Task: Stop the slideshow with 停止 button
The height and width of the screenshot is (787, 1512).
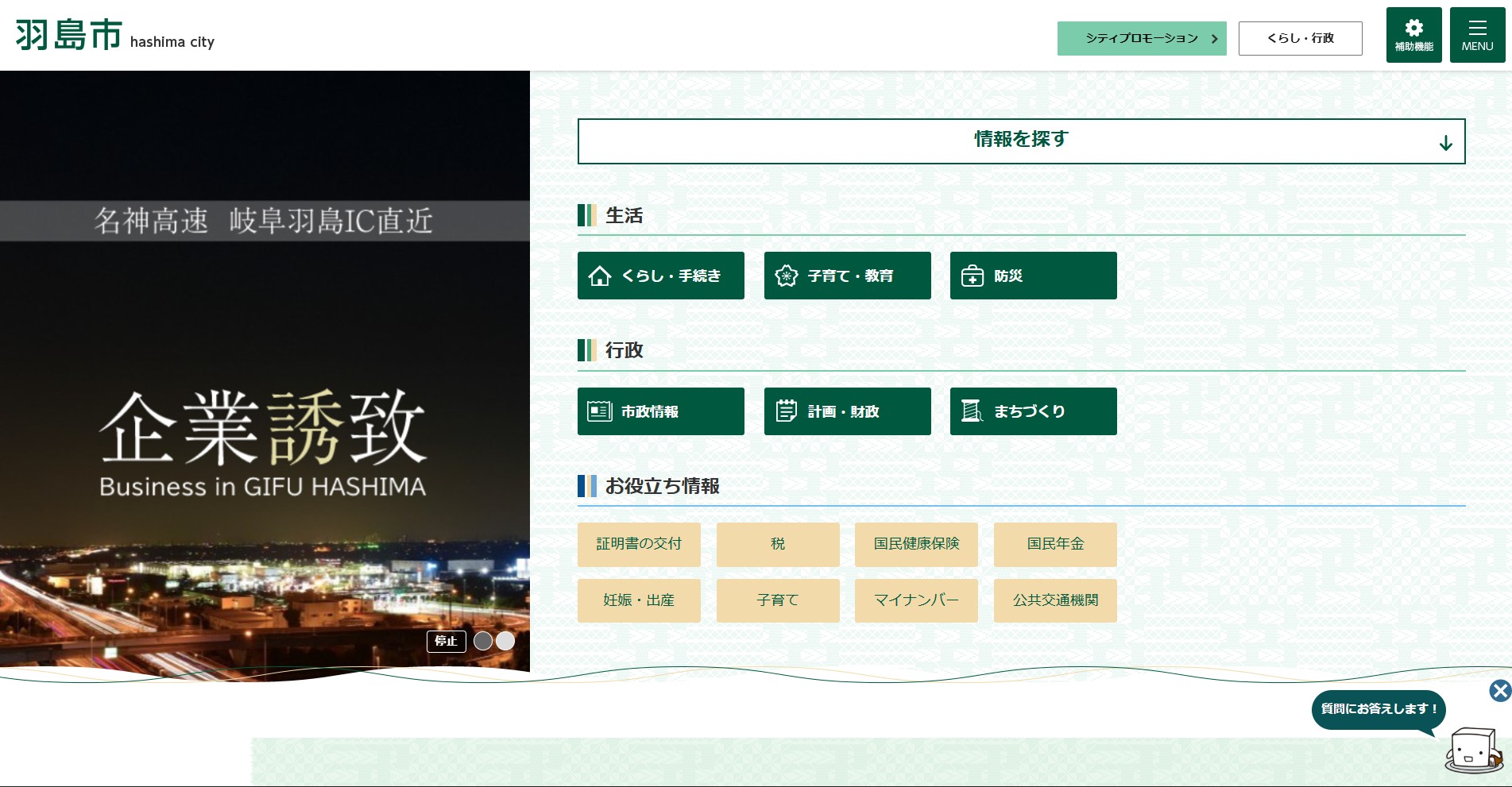Action: point(447,641)
